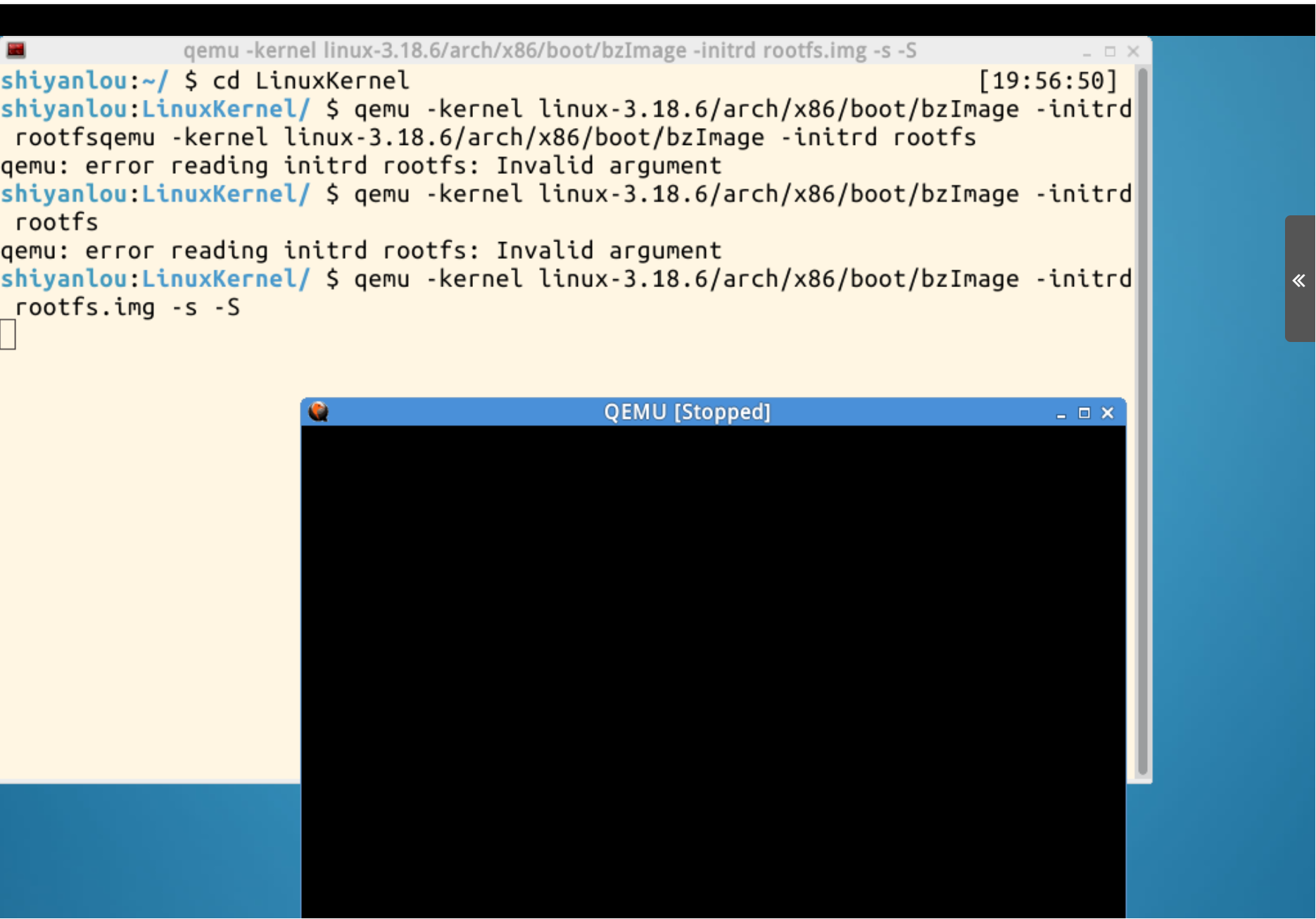Maximize the QEMU [Stopped] window
Image resolution: width=1316 pixels, height=919 pixels.
[x=1084, y=413]
